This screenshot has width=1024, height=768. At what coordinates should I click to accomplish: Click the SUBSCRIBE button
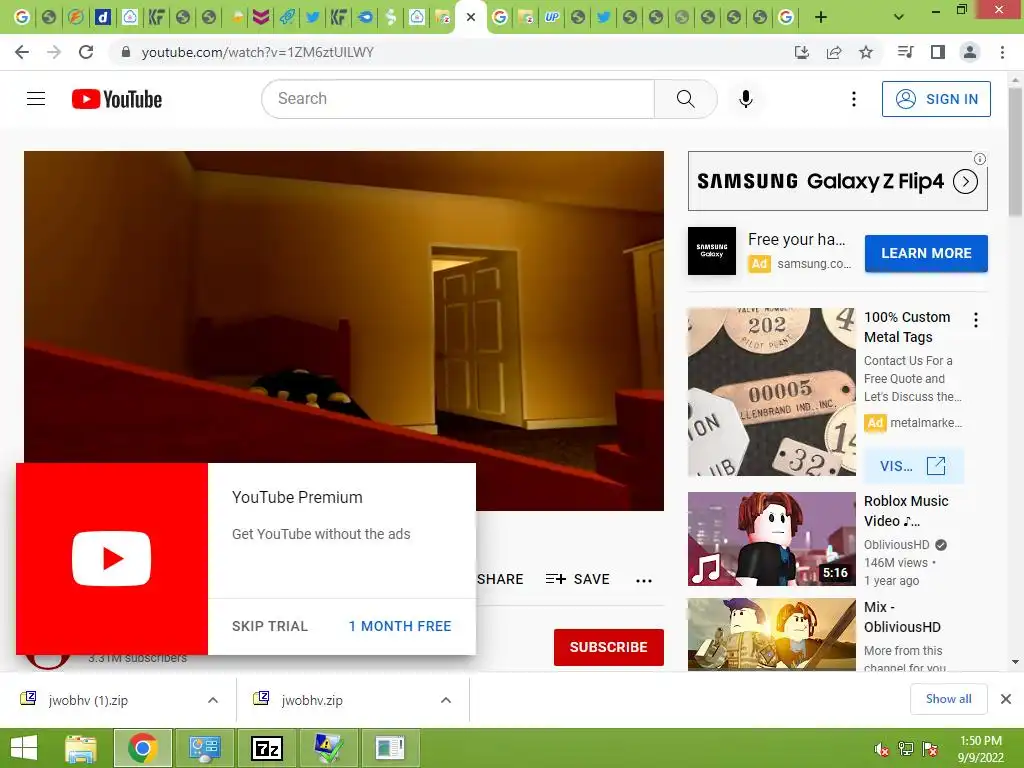[609, 647]
